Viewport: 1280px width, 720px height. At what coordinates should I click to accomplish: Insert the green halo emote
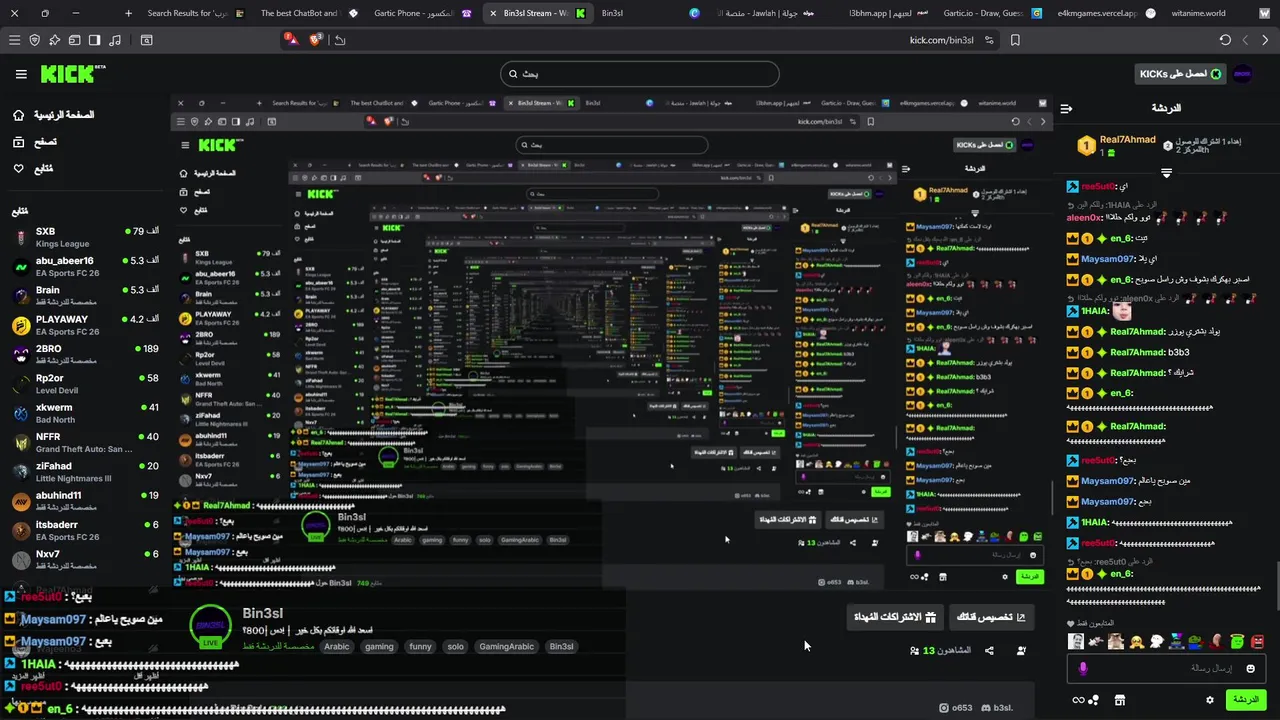coord(1237,642)
